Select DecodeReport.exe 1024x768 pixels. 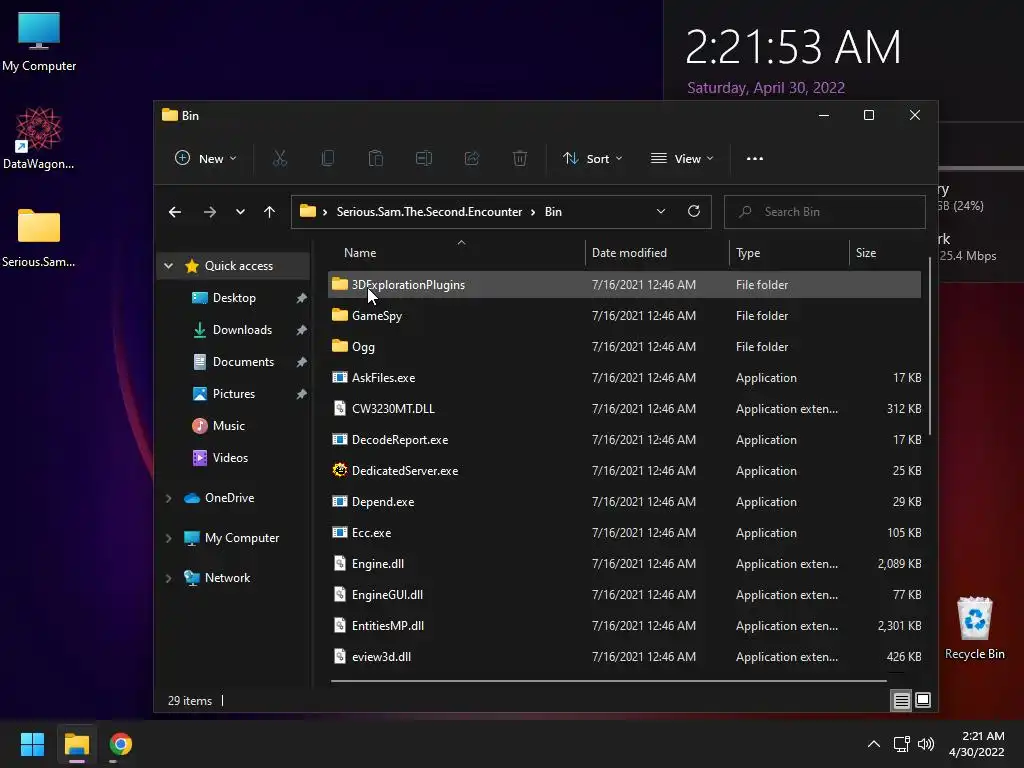[x=624, y=440]
